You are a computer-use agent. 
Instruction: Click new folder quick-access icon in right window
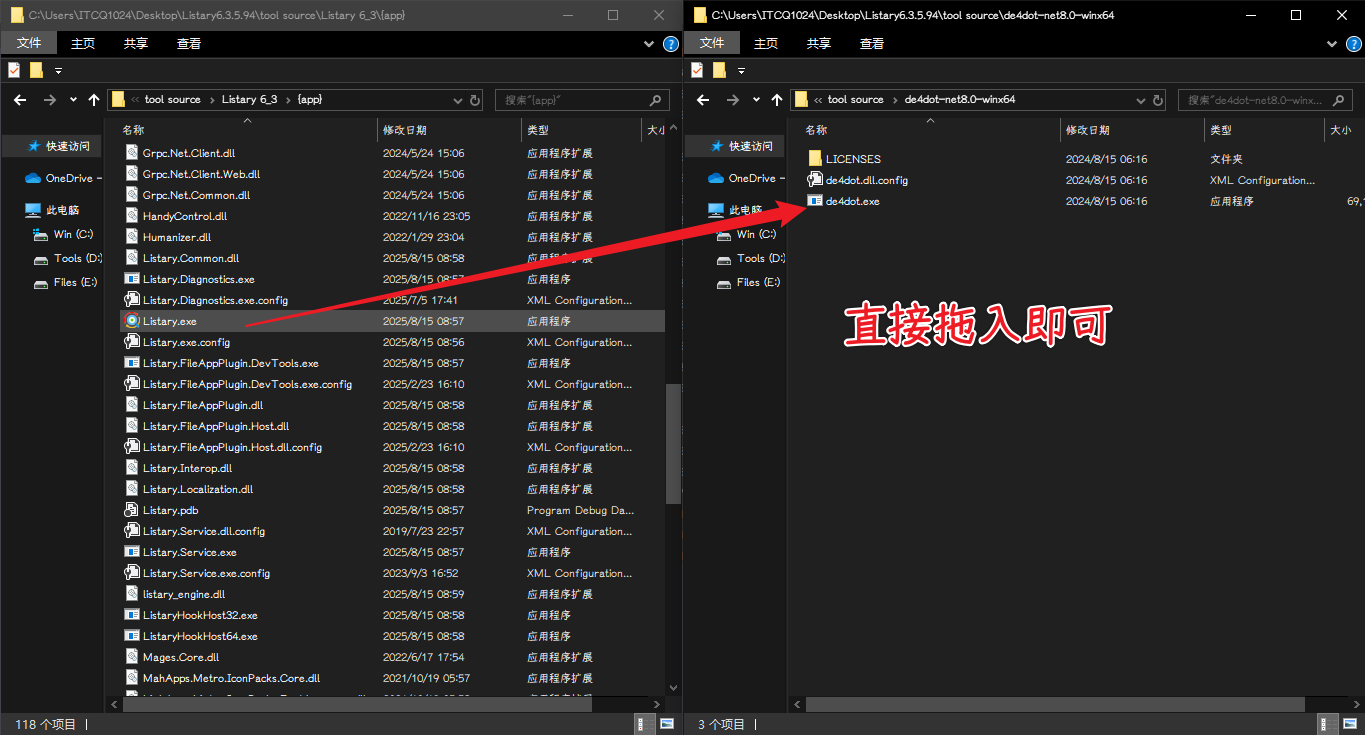coord(719,70)
